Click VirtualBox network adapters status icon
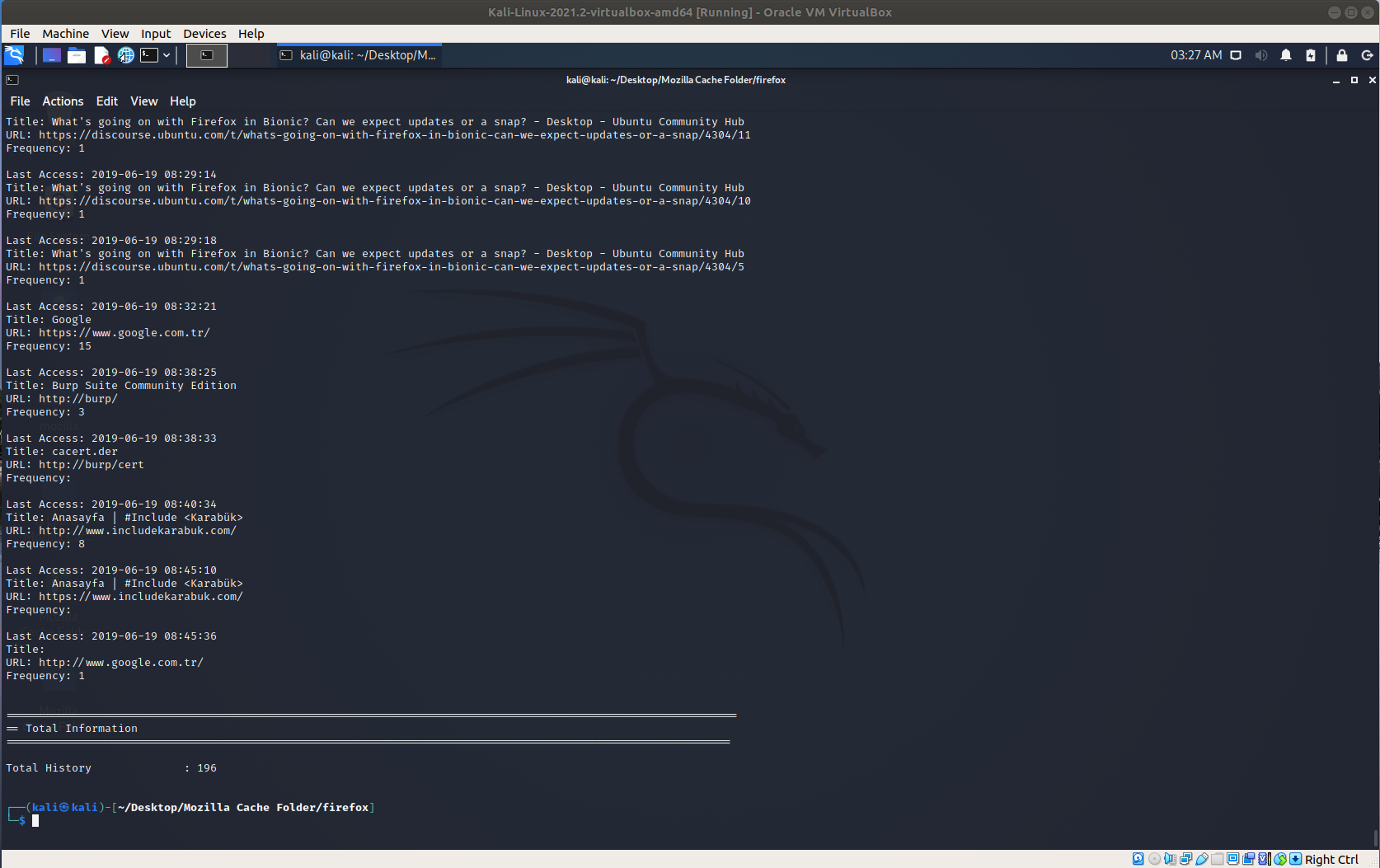This screenshot has height=868, width=1380. coord(1185,859)
